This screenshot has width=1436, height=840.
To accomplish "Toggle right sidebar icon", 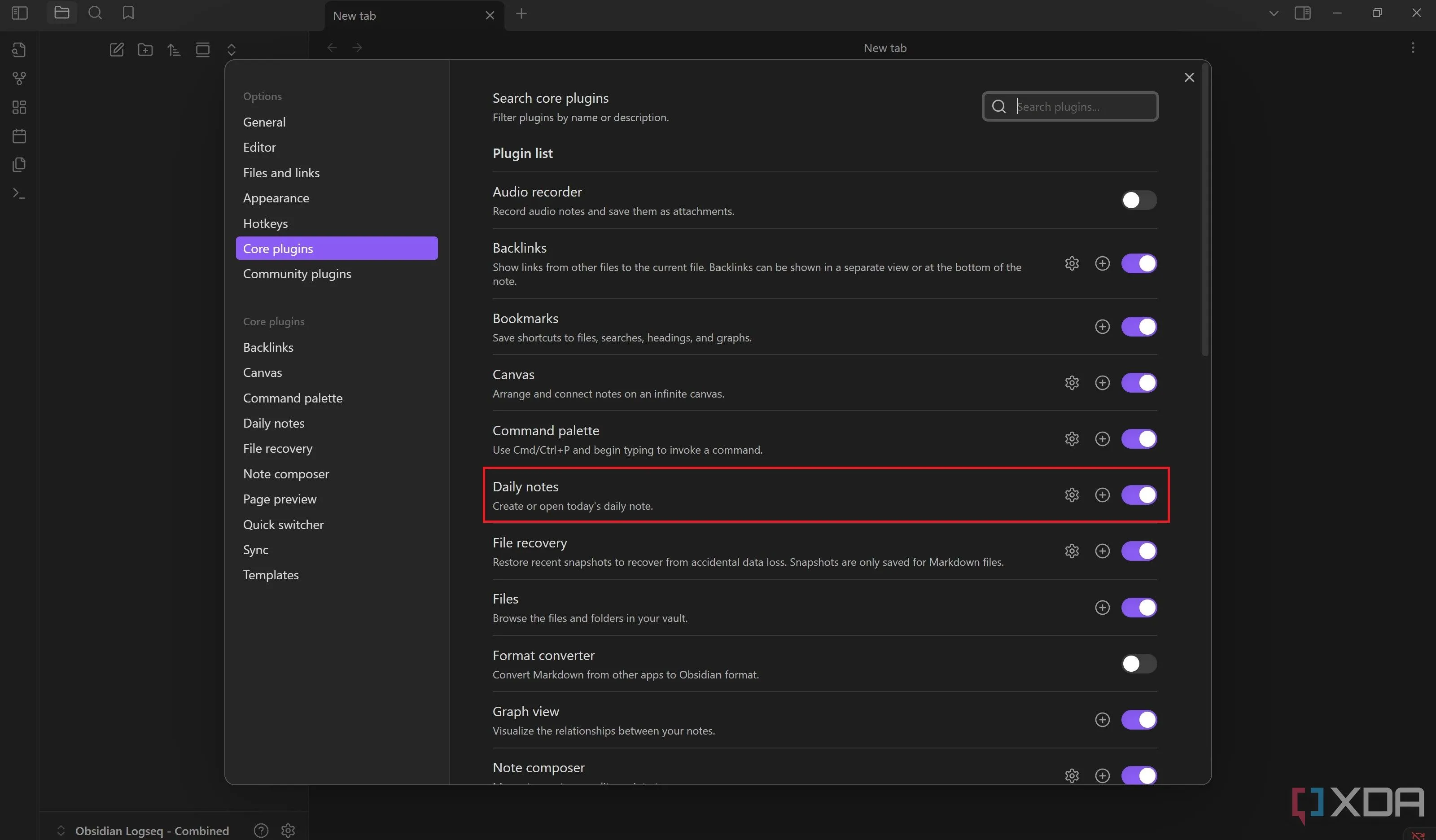I will pyautogui.click(x=1303, y=13).
